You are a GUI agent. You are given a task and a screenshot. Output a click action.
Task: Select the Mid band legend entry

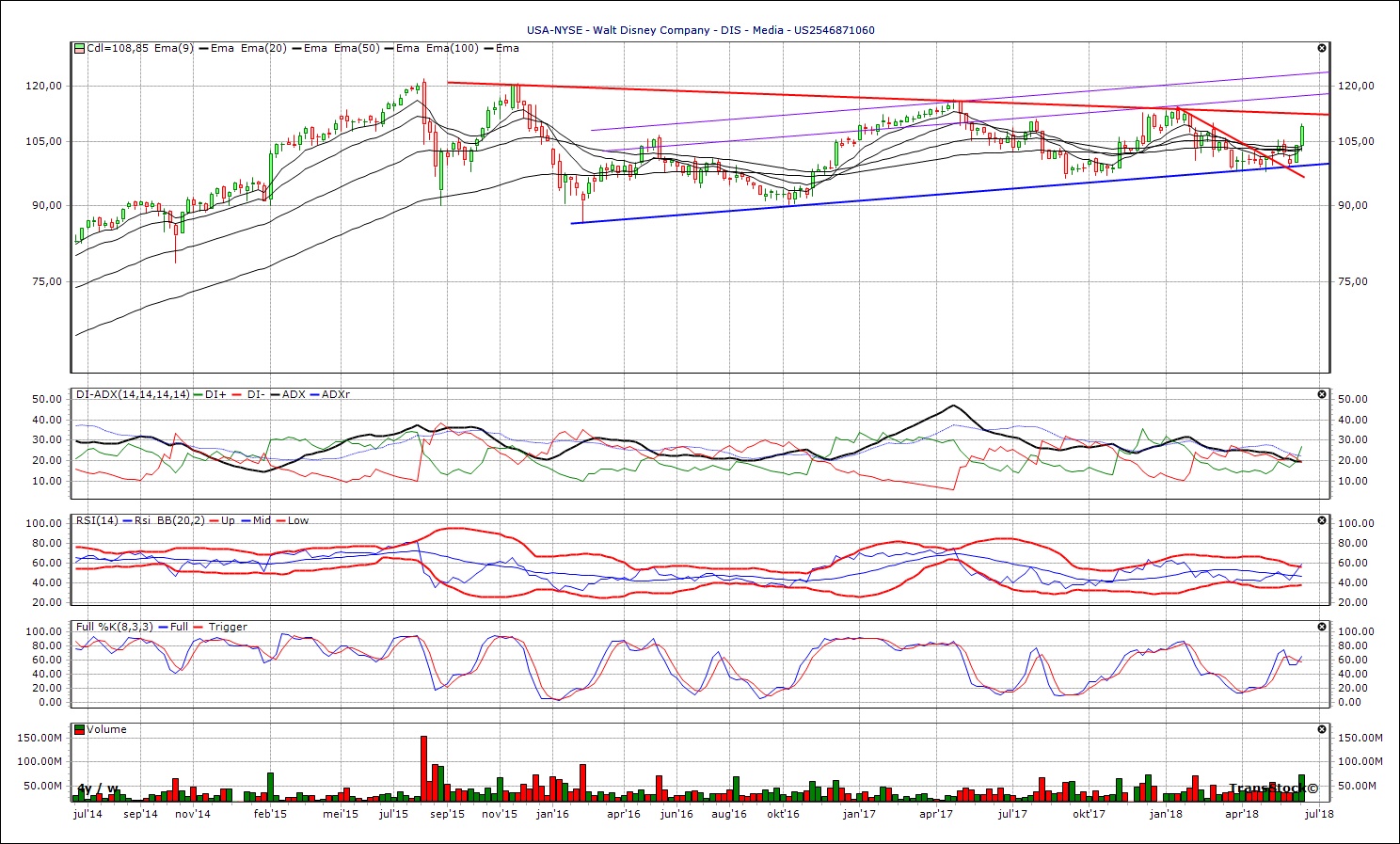[x=255, y=520]
